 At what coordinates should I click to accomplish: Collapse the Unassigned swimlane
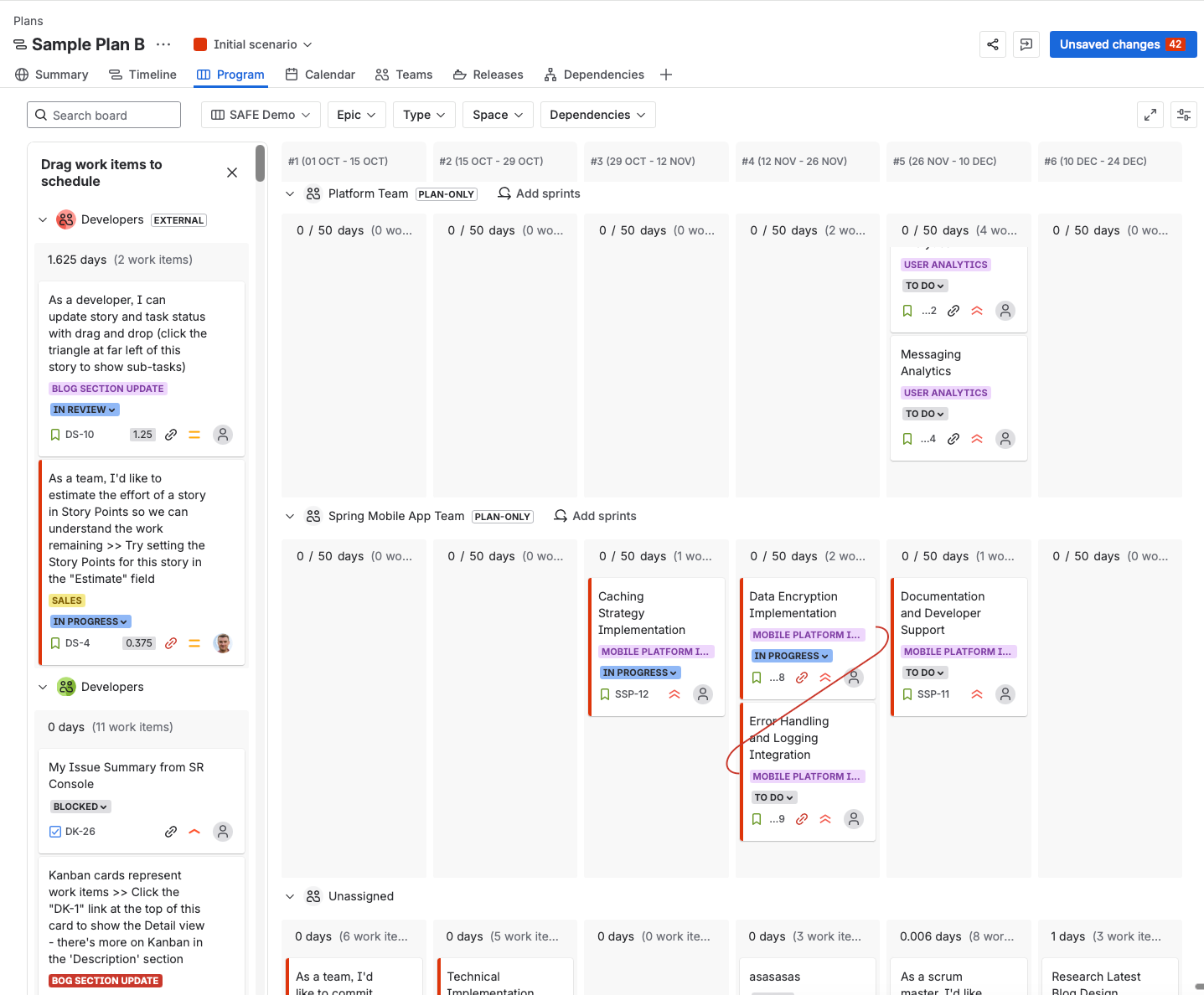[x=290, y=896]
